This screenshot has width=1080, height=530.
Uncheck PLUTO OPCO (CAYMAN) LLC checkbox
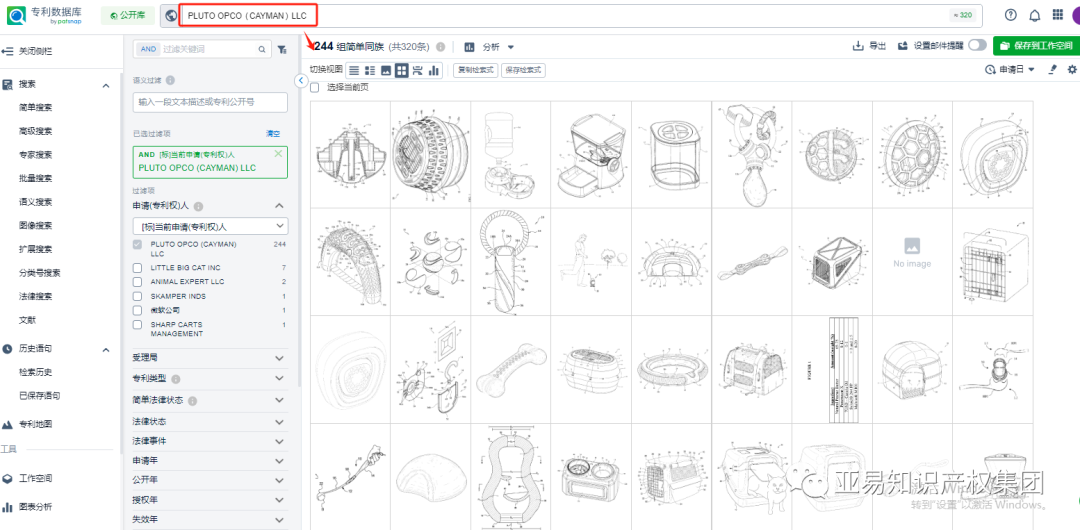click(138, 245)
